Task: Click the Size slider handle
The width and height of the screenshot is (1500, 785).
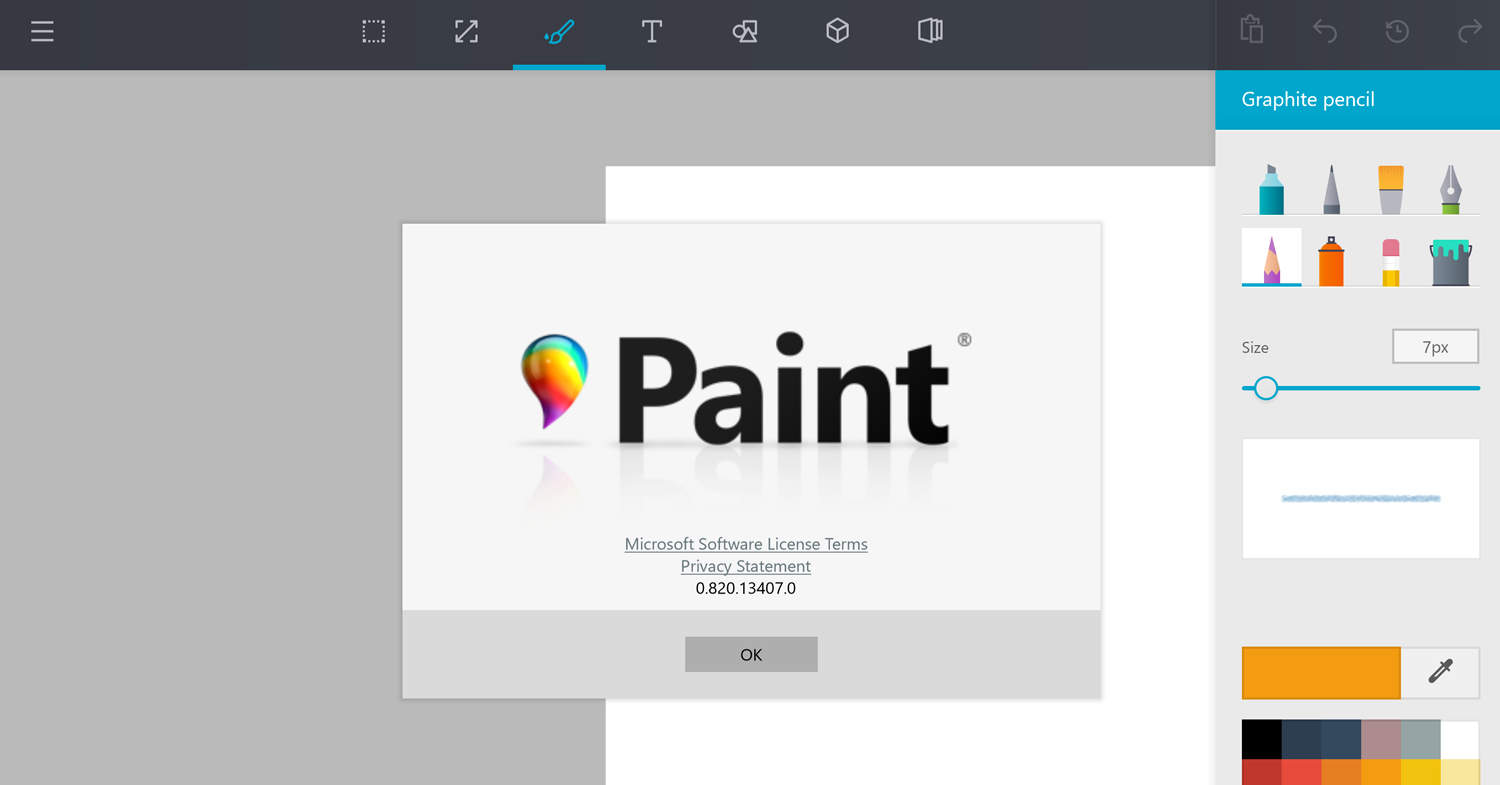Action: pyautogui.click(x=1266, y=388)
